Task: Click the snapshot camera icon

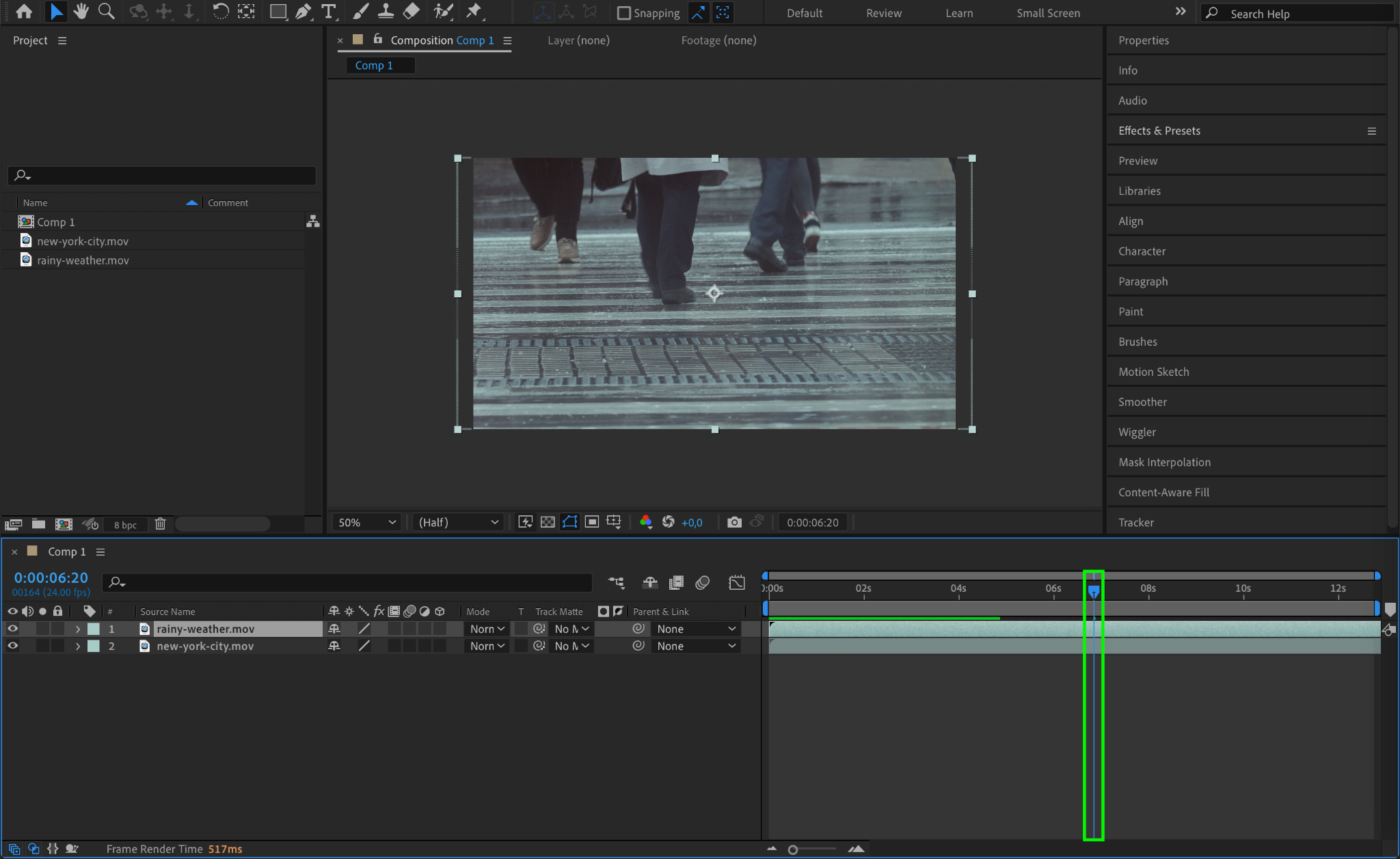Action: (734, 522)
